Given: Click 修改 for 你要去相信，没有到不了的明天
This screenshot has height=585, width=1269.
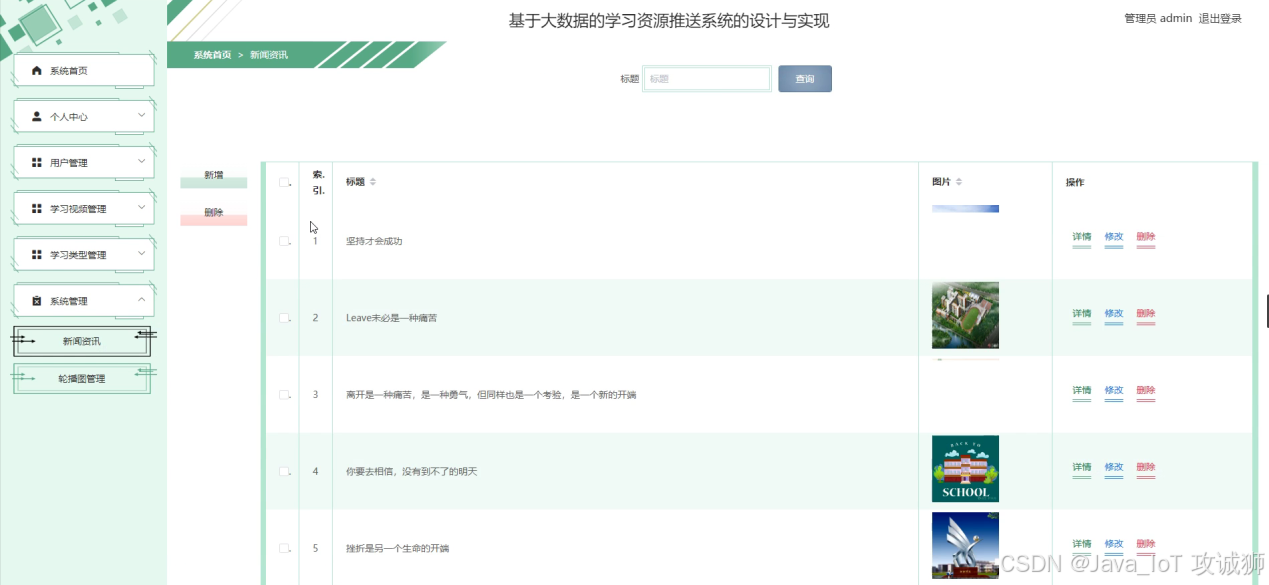Looking at the screenshot, I should click(x=1114, y=468).
